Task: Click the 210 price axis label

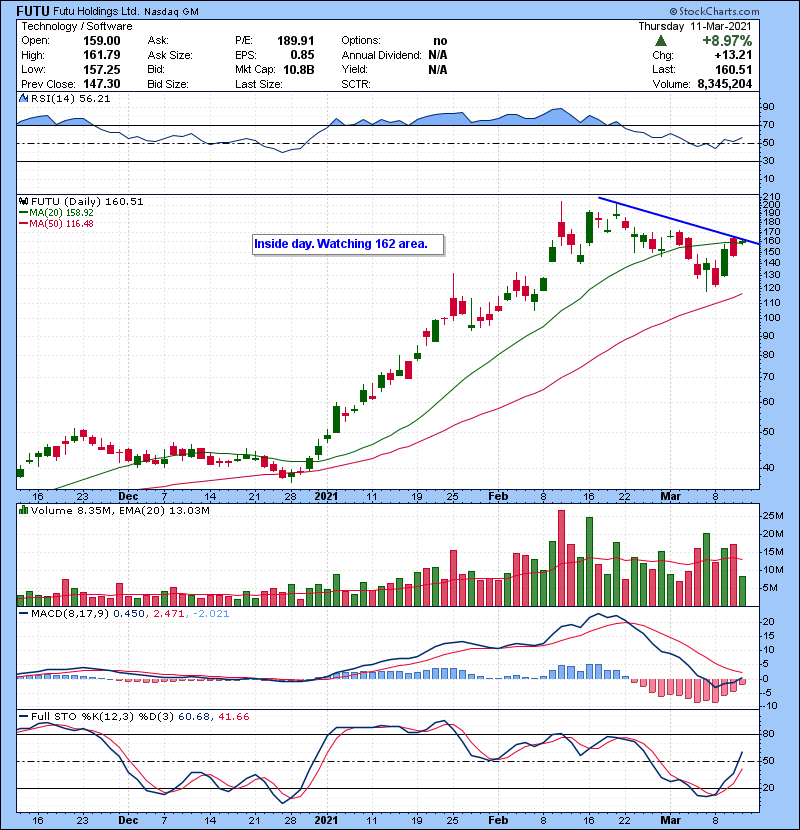Action: [x=771, y=198]
